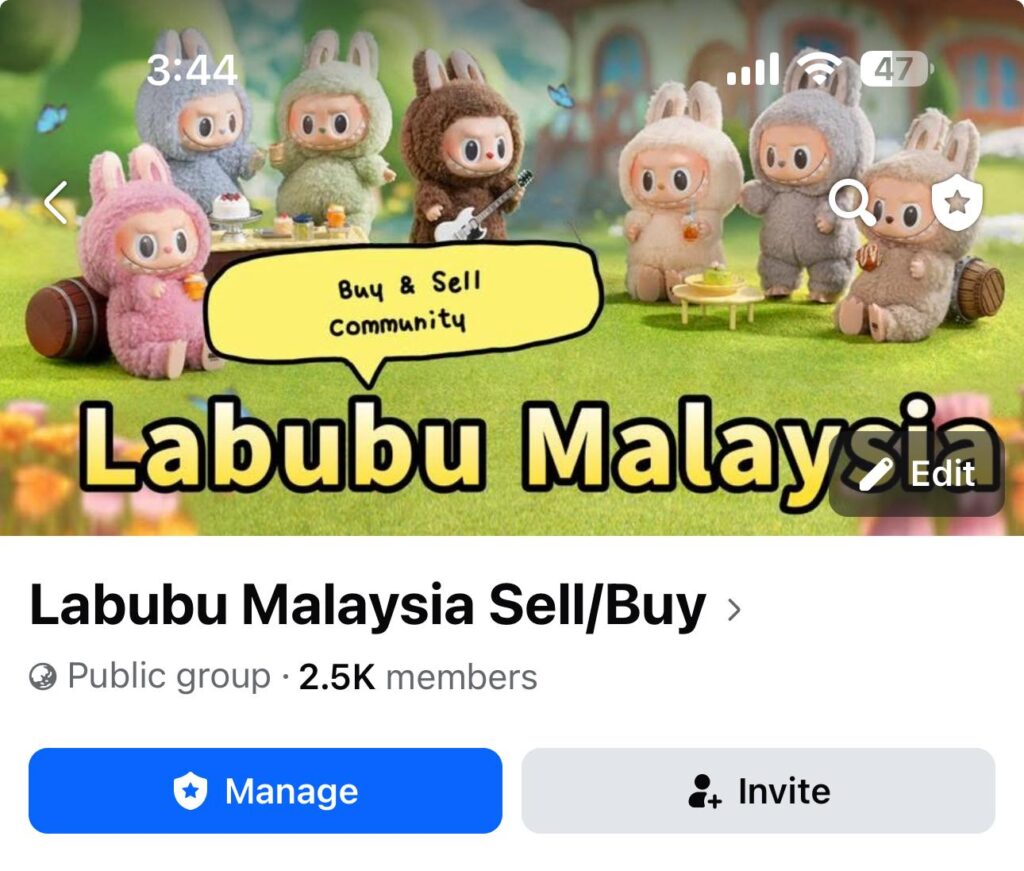
Task: Tap the 3:44 clock in status bar
Action: coord(191,70)
